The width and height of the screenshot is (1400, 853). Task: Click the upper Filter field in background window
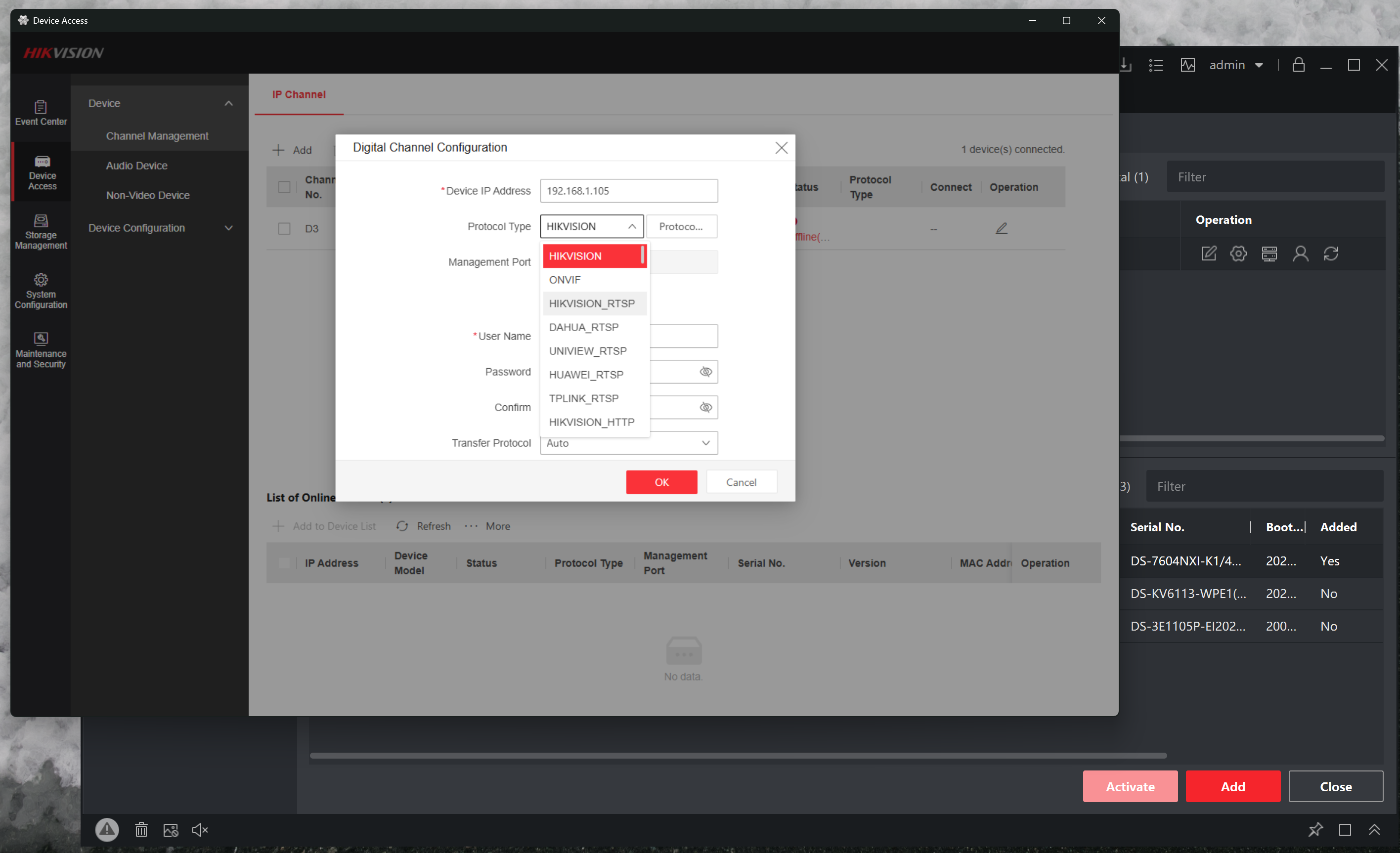pyautogui.click(x=1275, y=176)
